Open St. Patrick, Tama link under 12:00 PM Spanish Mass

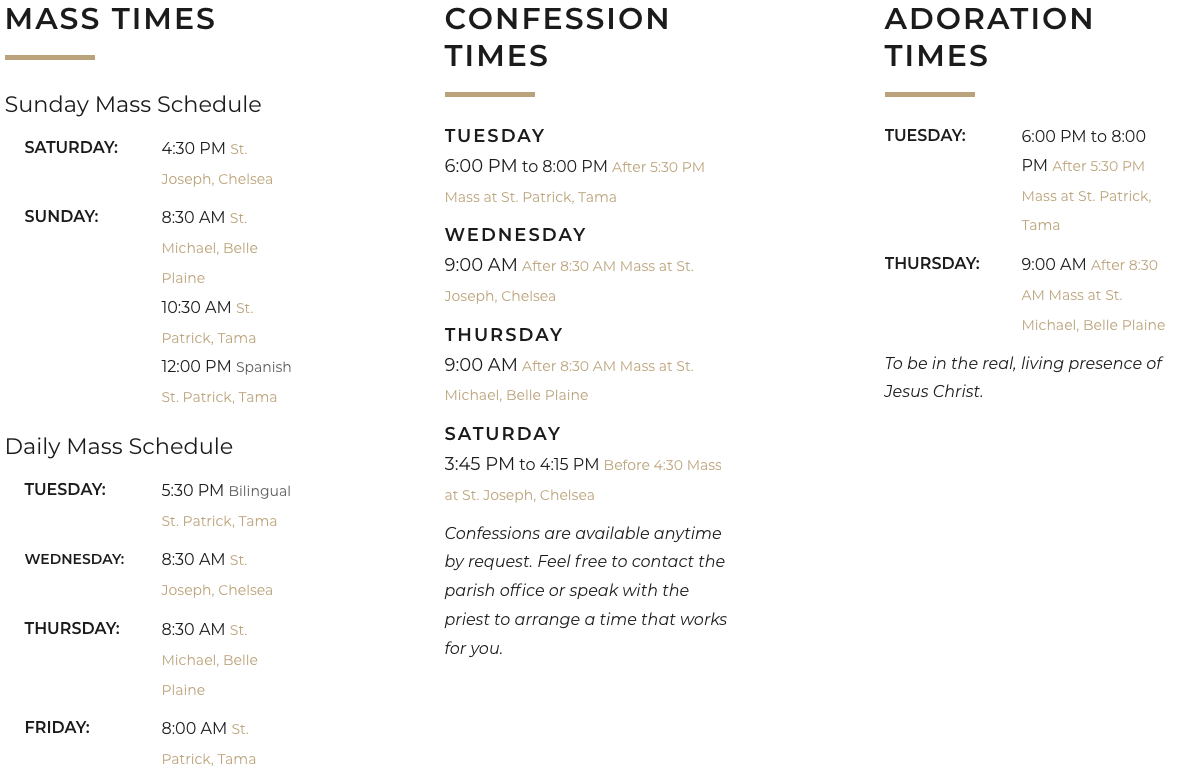pos(219,397)
